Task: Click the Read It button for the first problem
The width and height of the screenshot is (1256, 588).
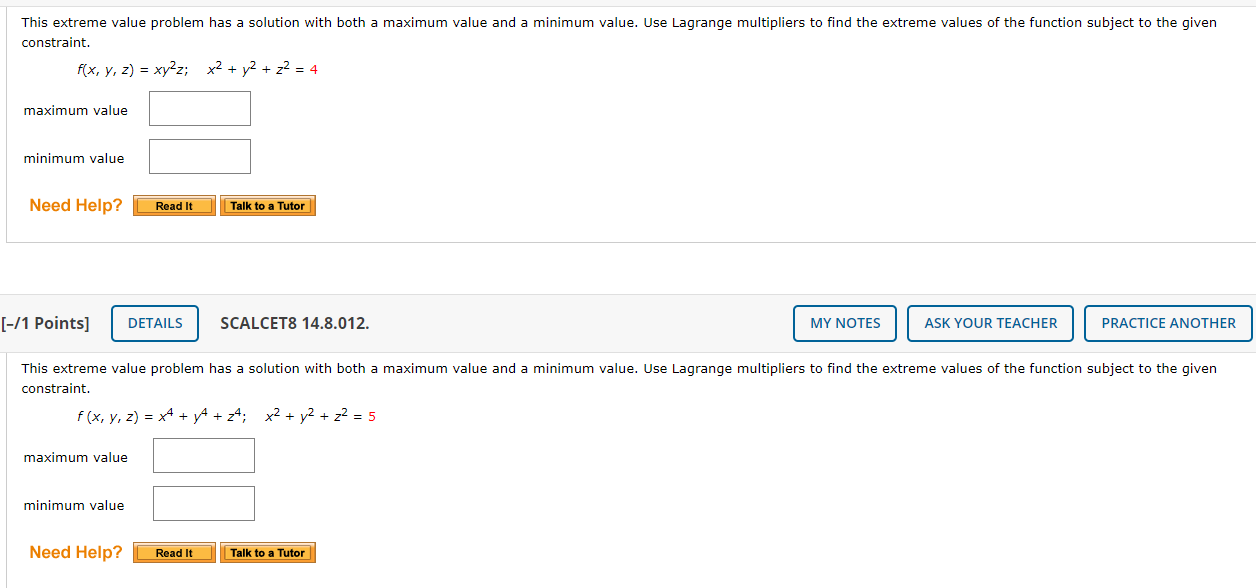Action: coord(173,205)
